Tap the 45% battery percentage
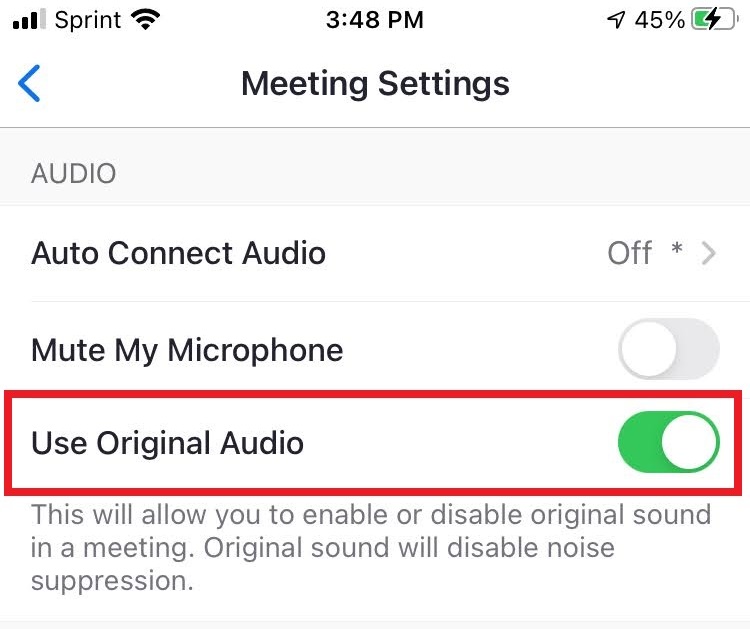 click(x=660, y=20)
